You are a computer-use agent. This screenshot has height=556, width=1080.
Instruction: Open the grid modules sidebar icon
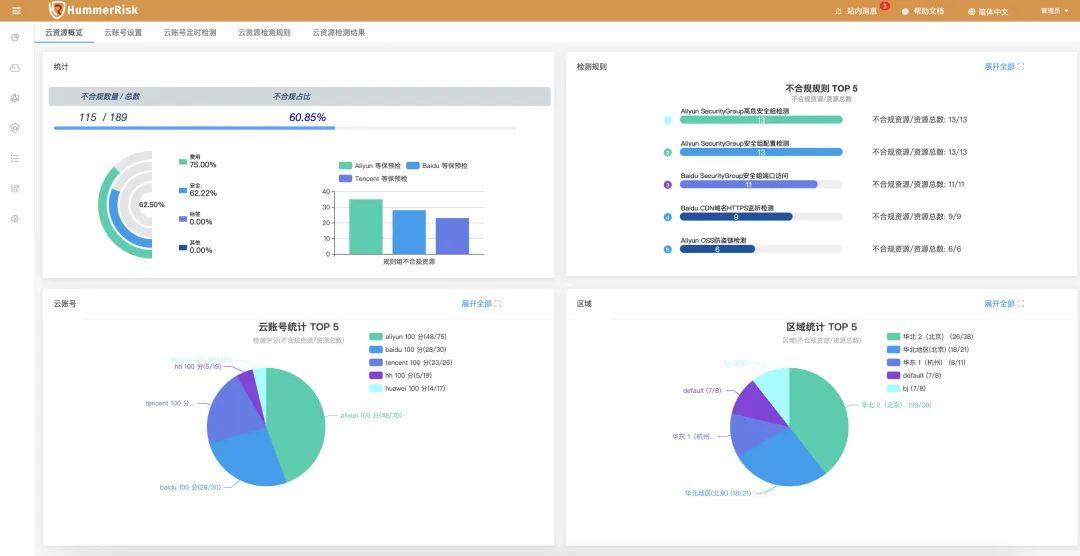15,188
